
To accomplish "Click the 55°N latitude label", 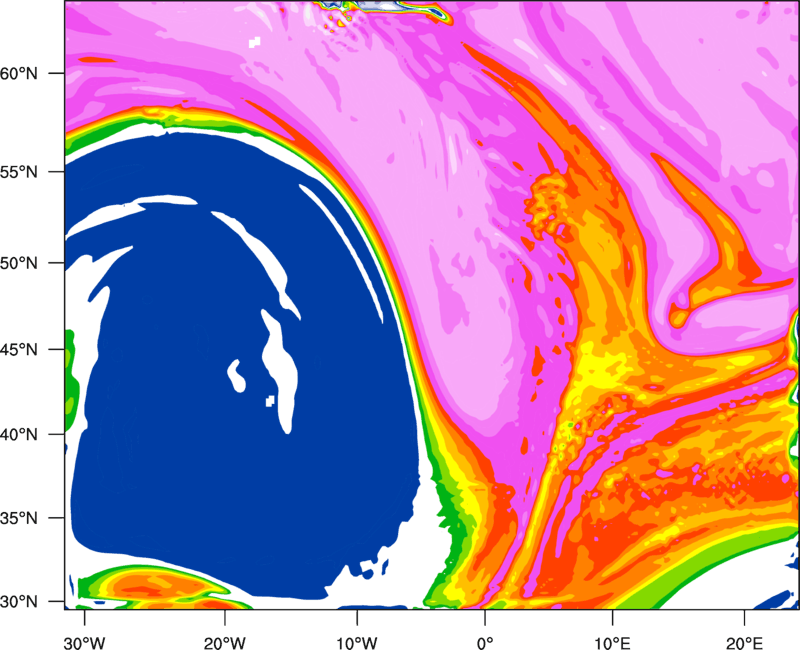I will pyautogui.click(x=19, y=171).
